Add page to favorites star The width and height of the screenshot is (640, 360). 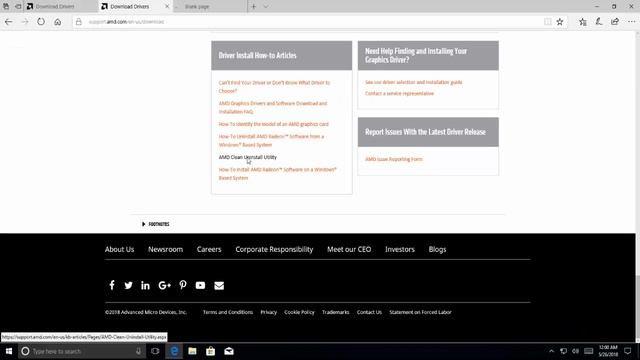pyautogui.click(x=560, y=22)
